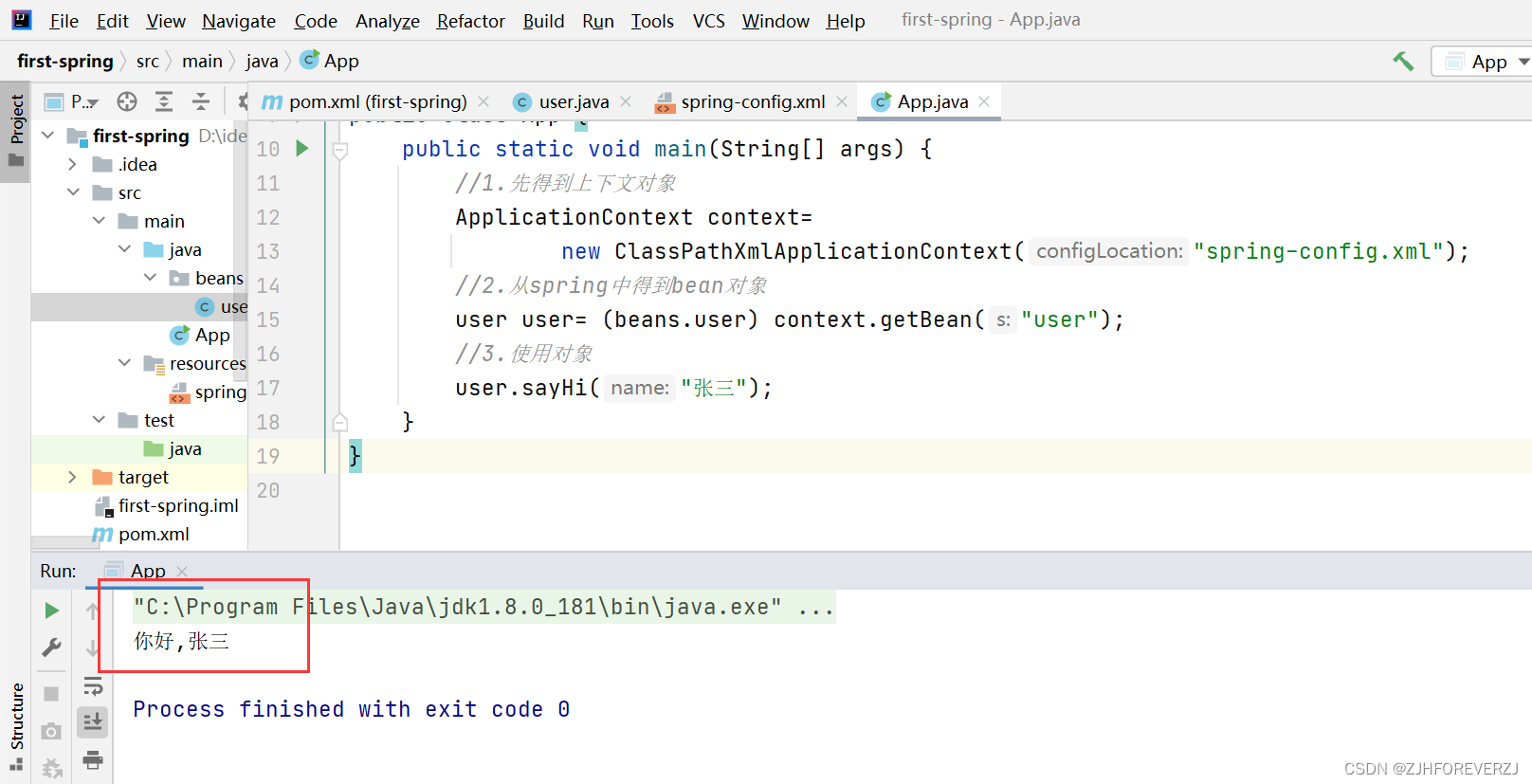Image resolution: width=1532 pixels, height=784 pixels.
Task: Open the Edit menu
Action: click(113, 21)
